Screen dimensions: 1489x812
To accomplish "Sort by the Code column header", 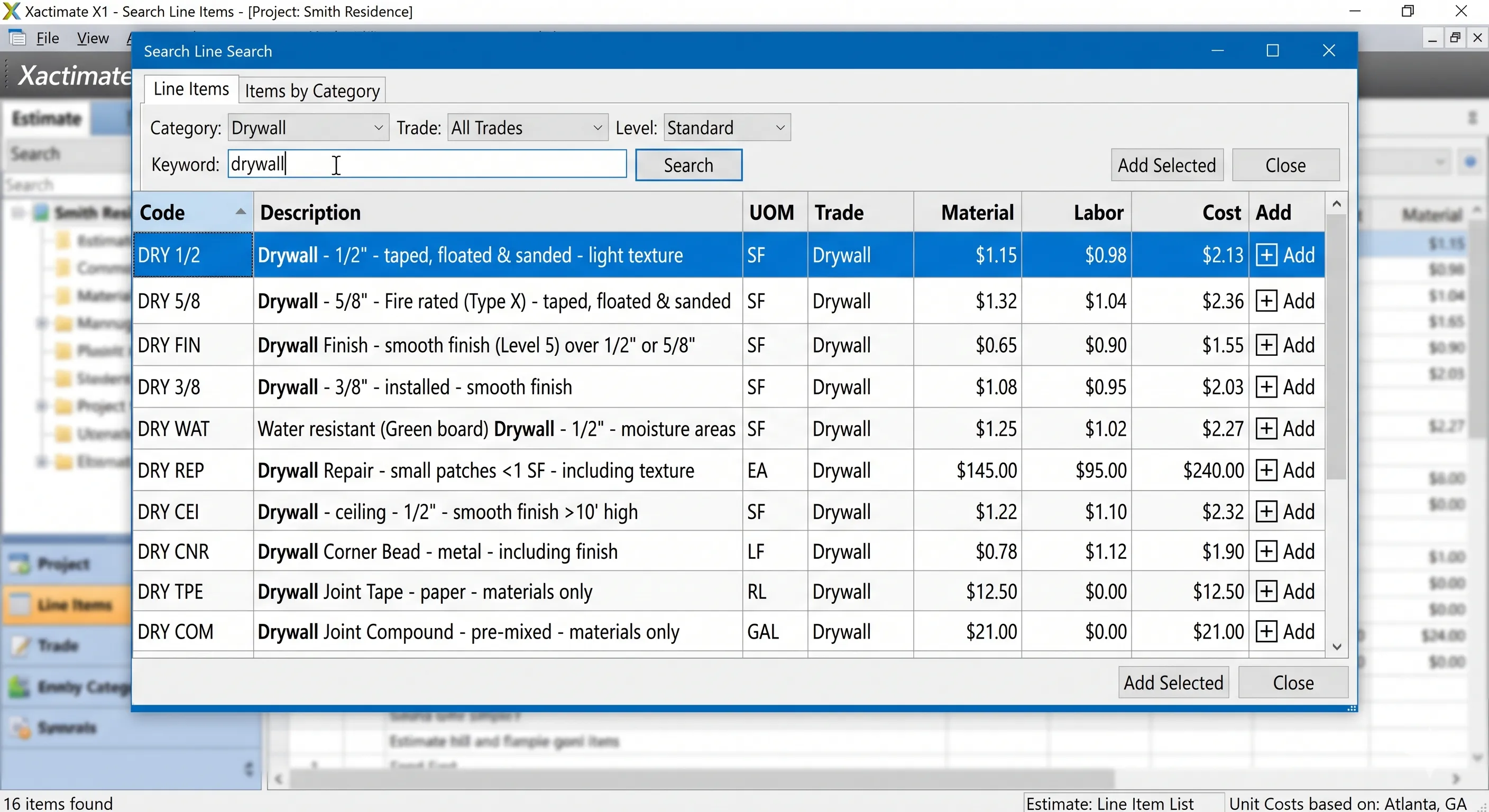I will [192, 213].
